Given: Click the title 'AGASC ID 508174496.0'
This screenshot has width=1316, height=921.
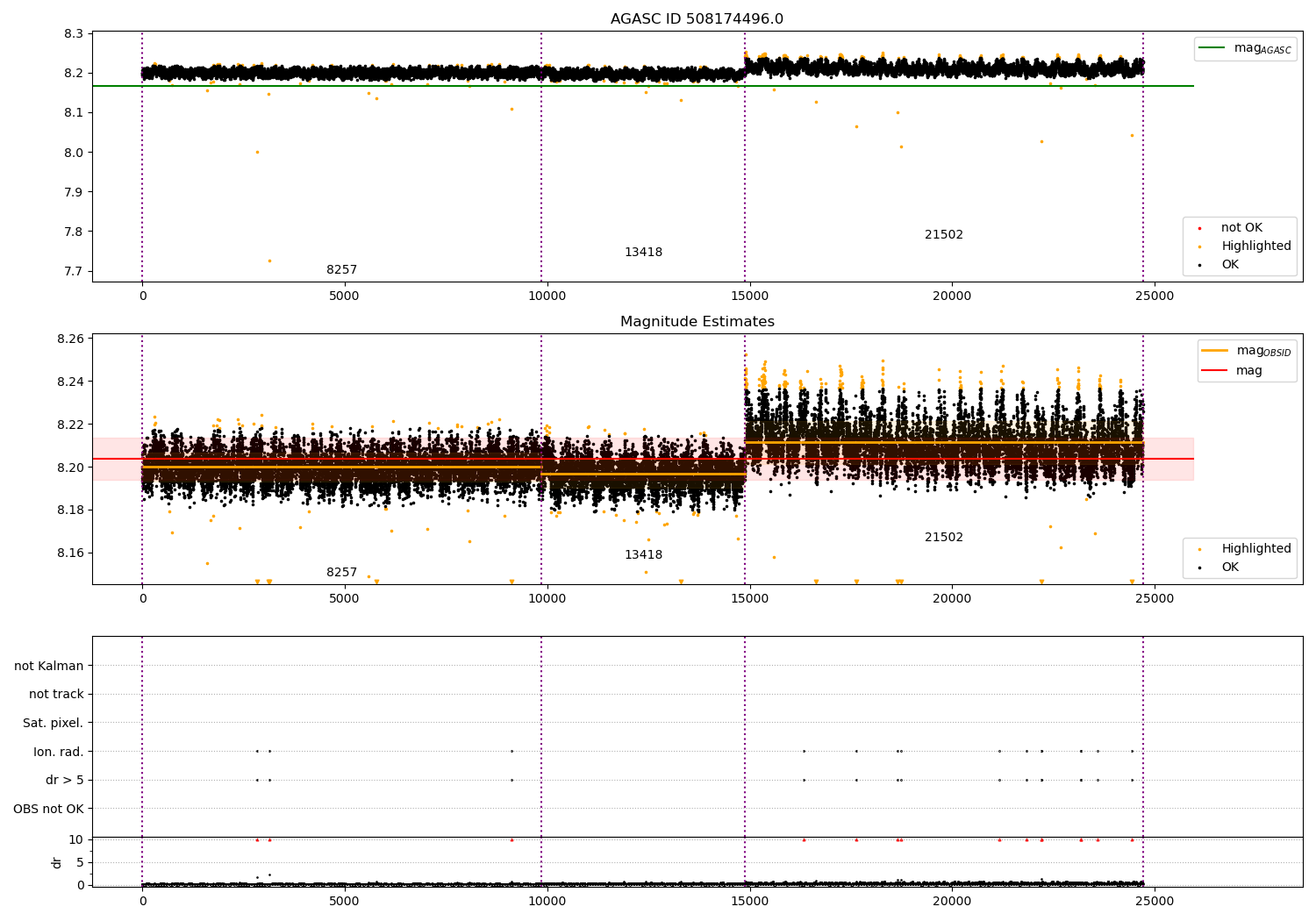Looking at the screenshot, I should (697, 19).
